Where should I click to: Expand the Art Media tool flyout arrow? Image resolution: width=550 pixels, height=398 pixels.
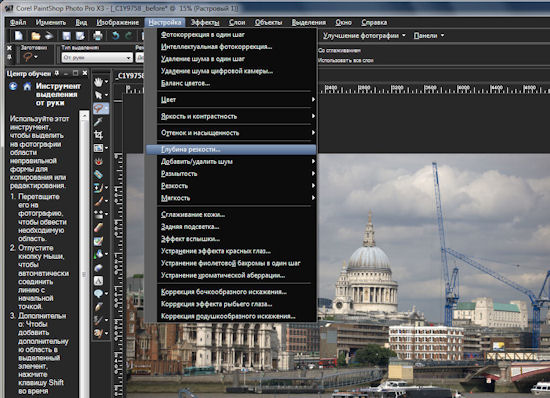click(106, 333)
